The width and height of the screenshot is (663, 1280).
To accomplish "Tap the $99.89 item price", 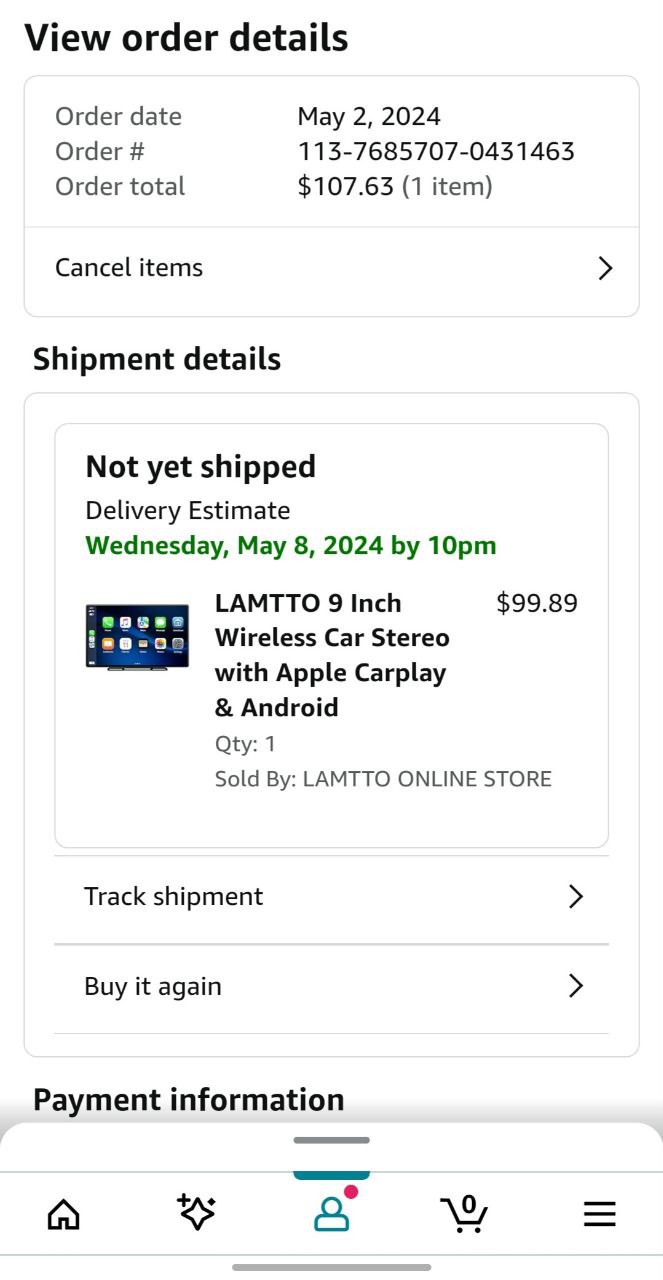I will click(536, 604).
